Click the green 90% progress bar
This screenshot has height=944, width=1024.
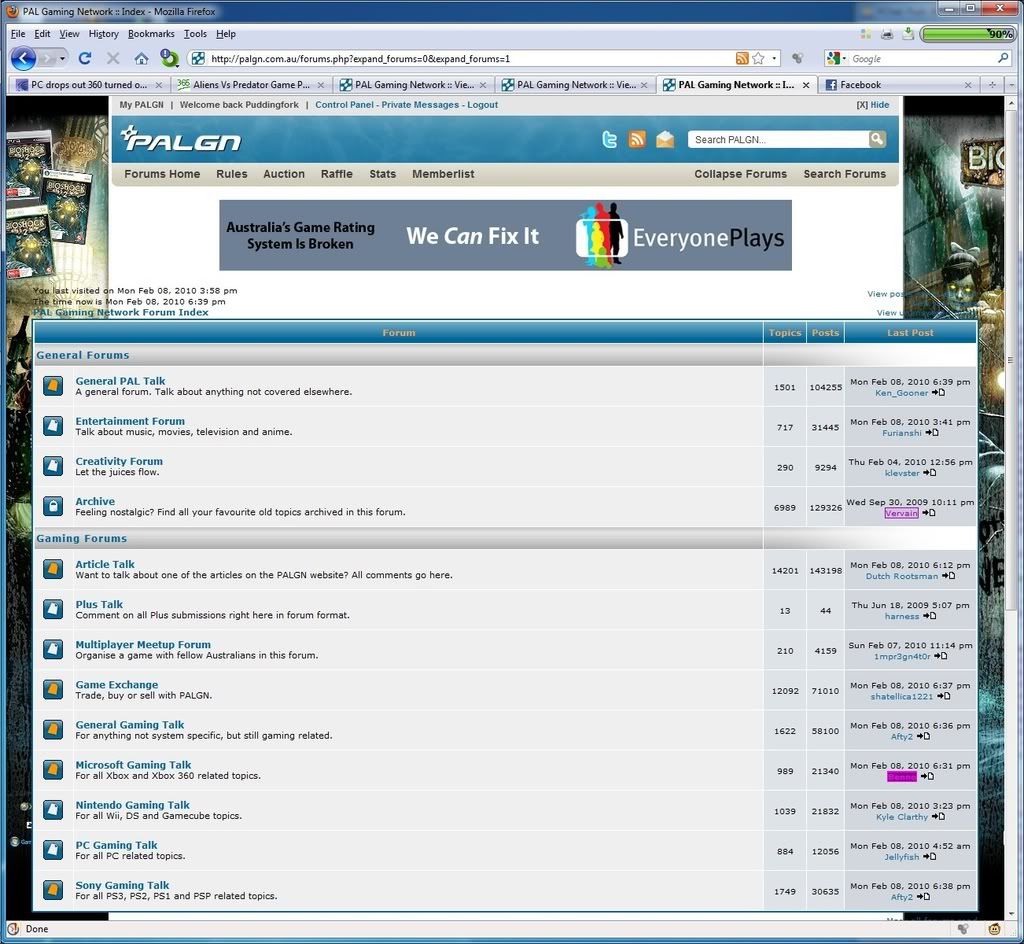pos(967,34)
